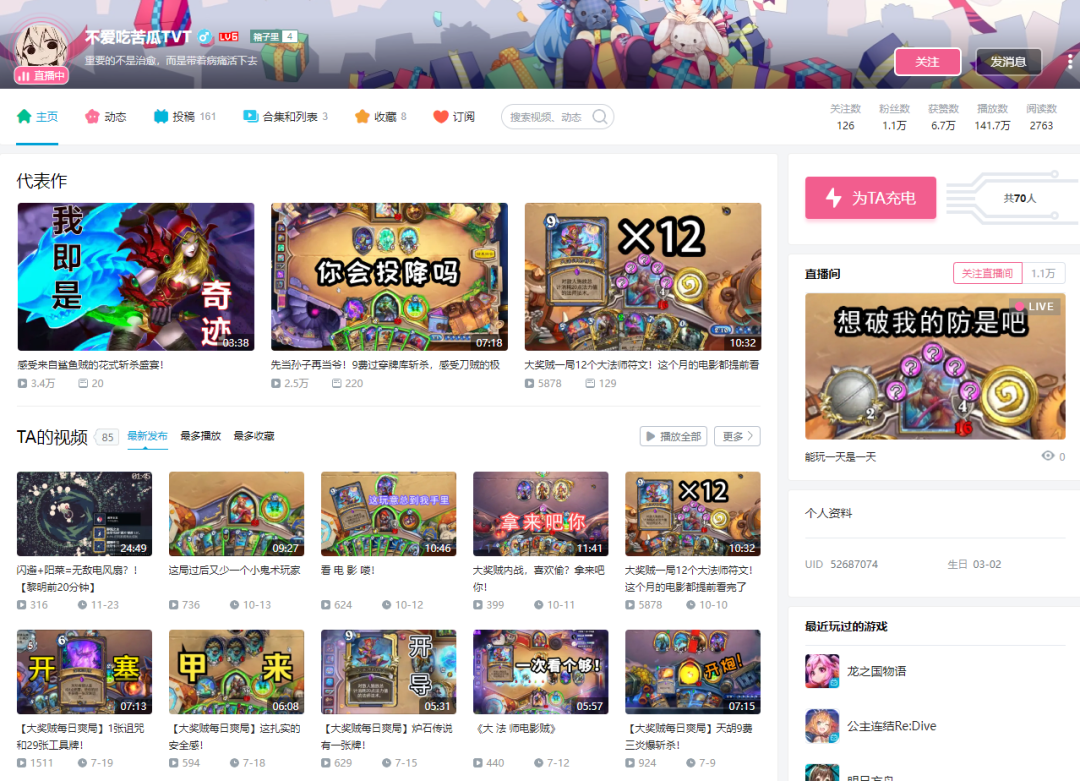Click 感受来自鲨鱼贼的花式斩杀盛宴 title
The image size is (1080, 781).
pos(90,364)
